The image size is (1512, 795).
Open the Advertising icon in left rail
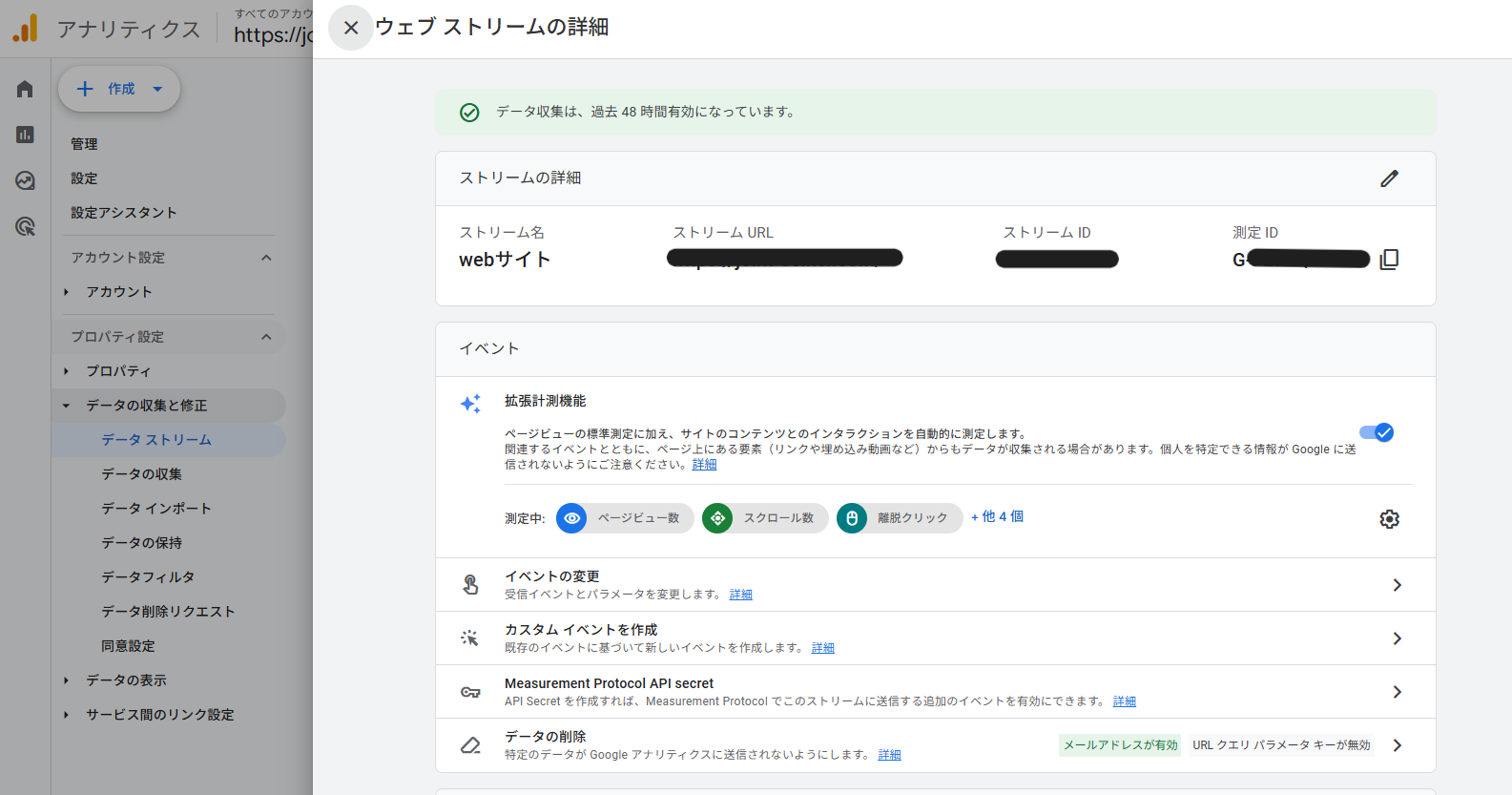(25, 226)
